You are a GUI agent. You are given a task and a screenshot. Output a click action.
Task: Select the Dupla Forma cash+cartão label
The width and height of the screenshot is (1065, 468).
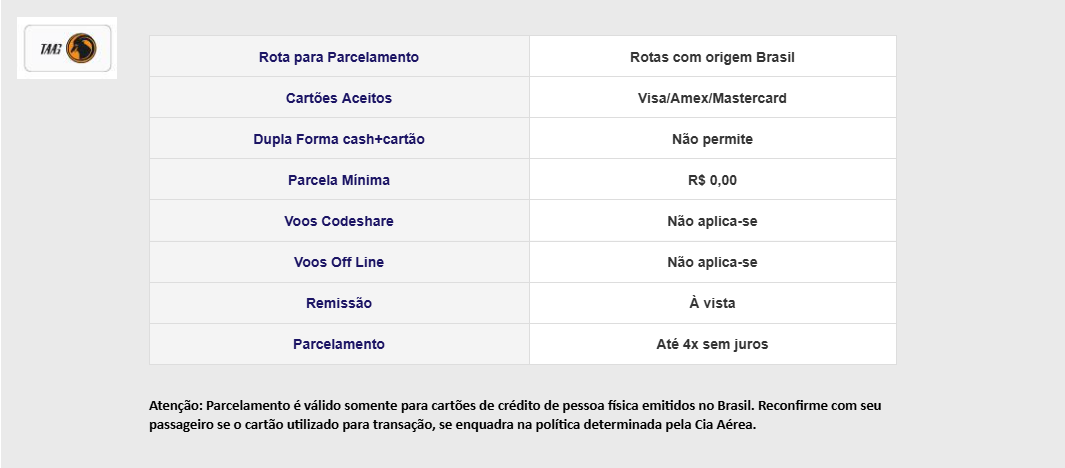[x=339, y=139]
